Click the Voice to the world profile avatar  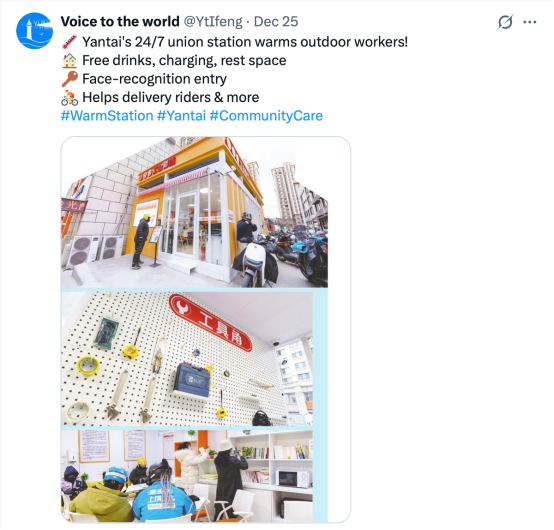point(34,31)
